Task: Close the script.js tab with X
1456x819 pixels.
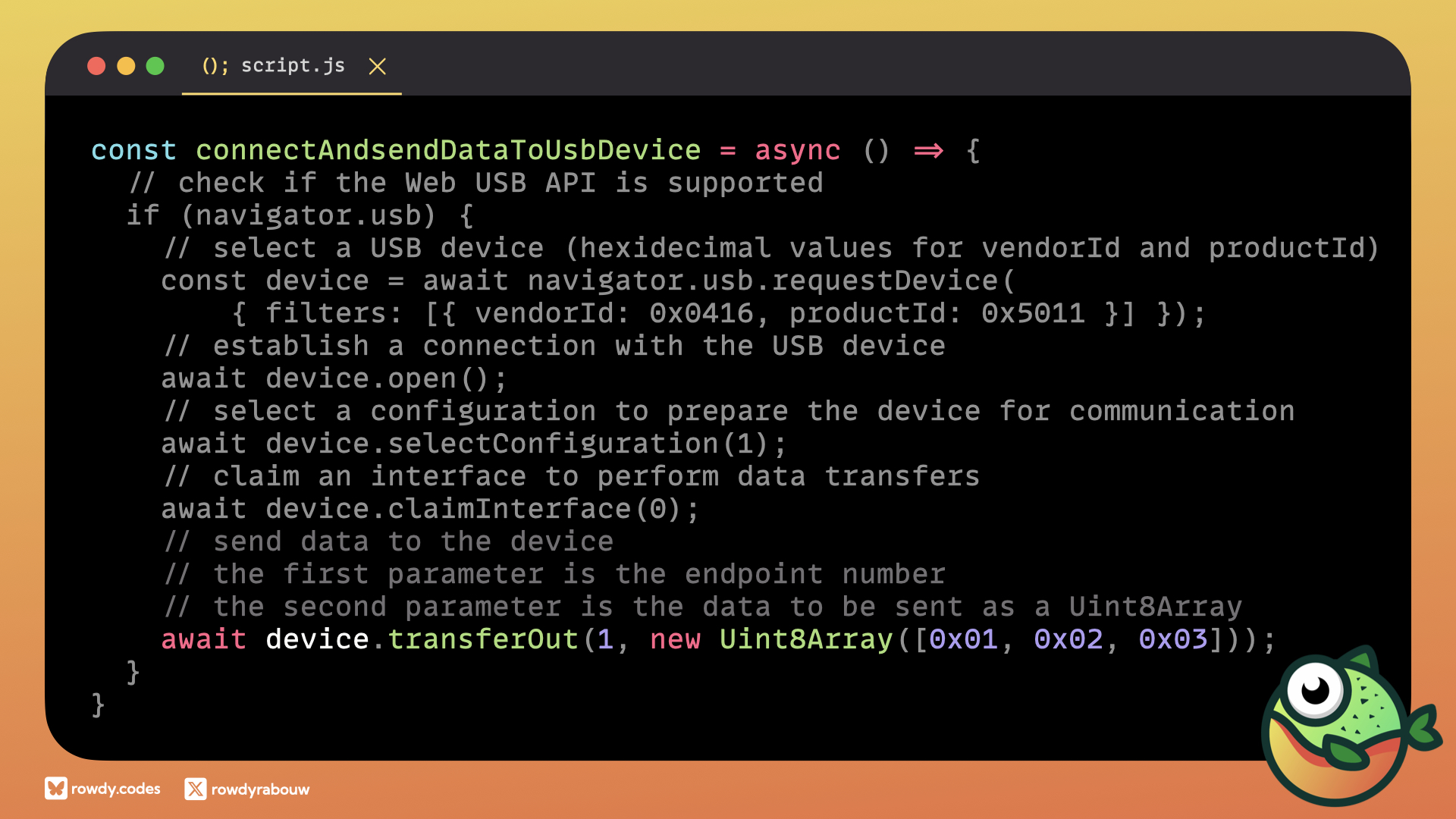Action: [377, 67]
